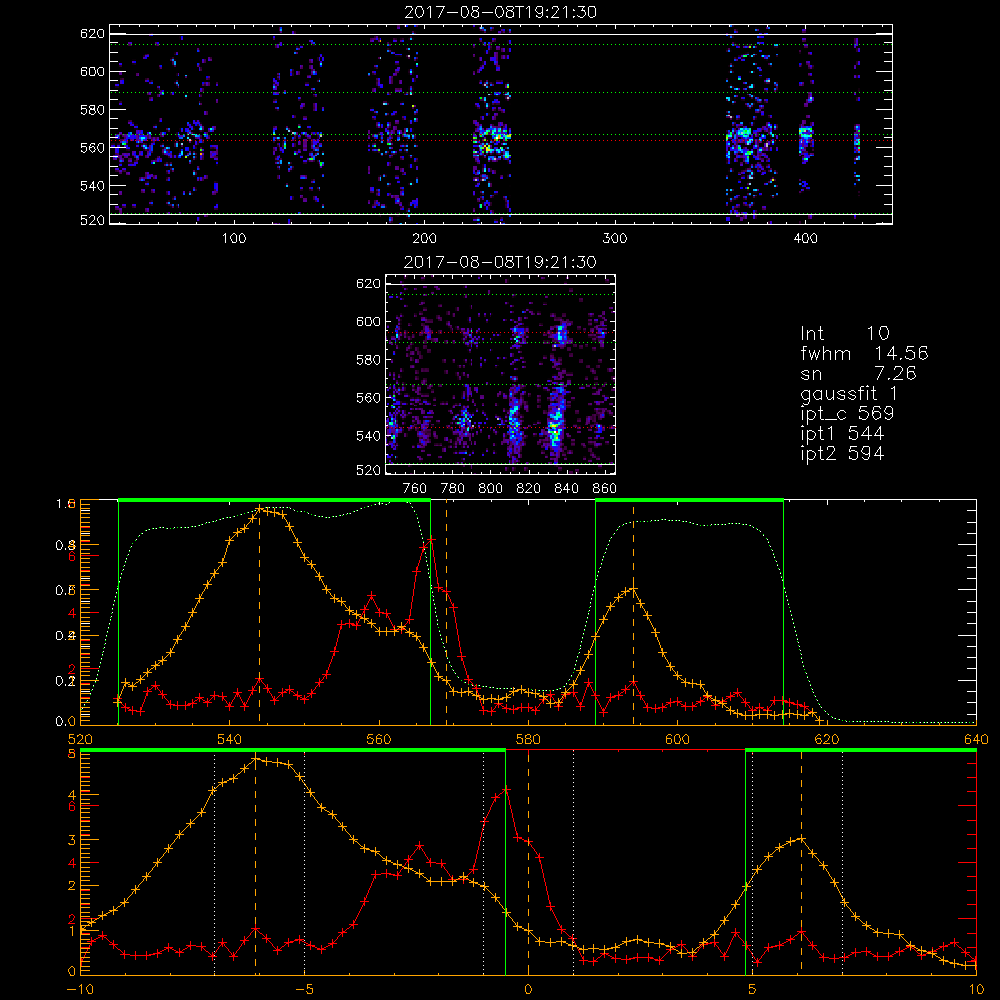The width and height of the screenshot is (1000, 1000).
Task: Click the 860 x-axis label of middle image
Action: click(x=605, y=489)
